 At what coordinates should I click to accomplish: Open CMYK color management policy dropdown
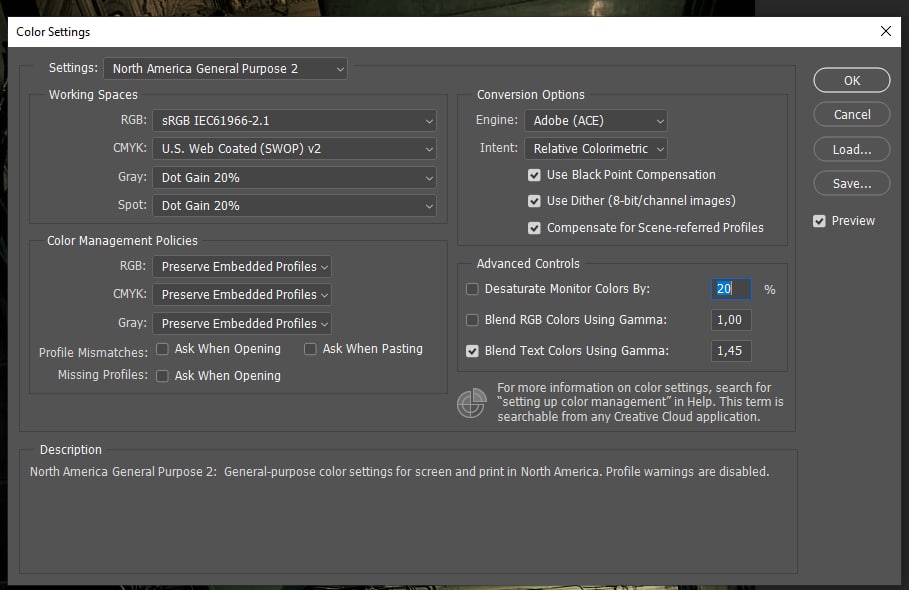point(242,294)
